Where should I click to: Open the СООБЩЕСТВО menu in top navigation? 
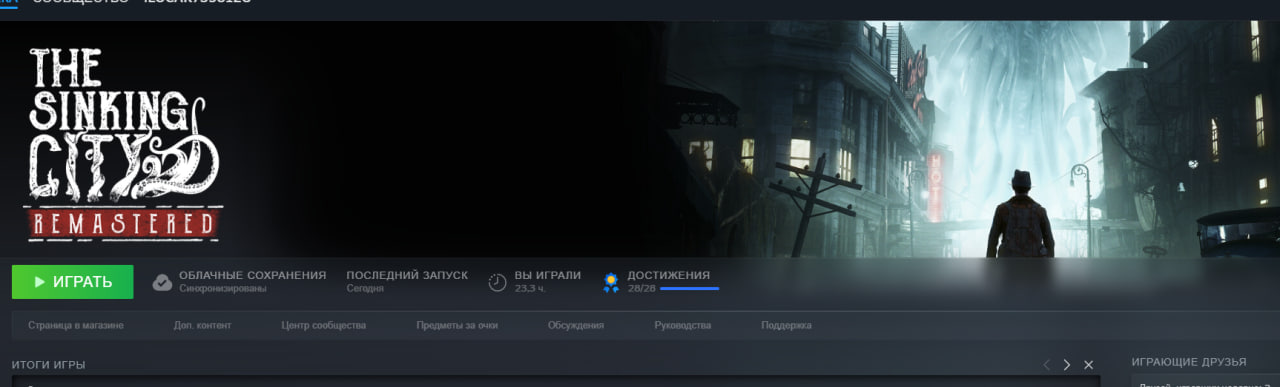(x=80, y=3)
